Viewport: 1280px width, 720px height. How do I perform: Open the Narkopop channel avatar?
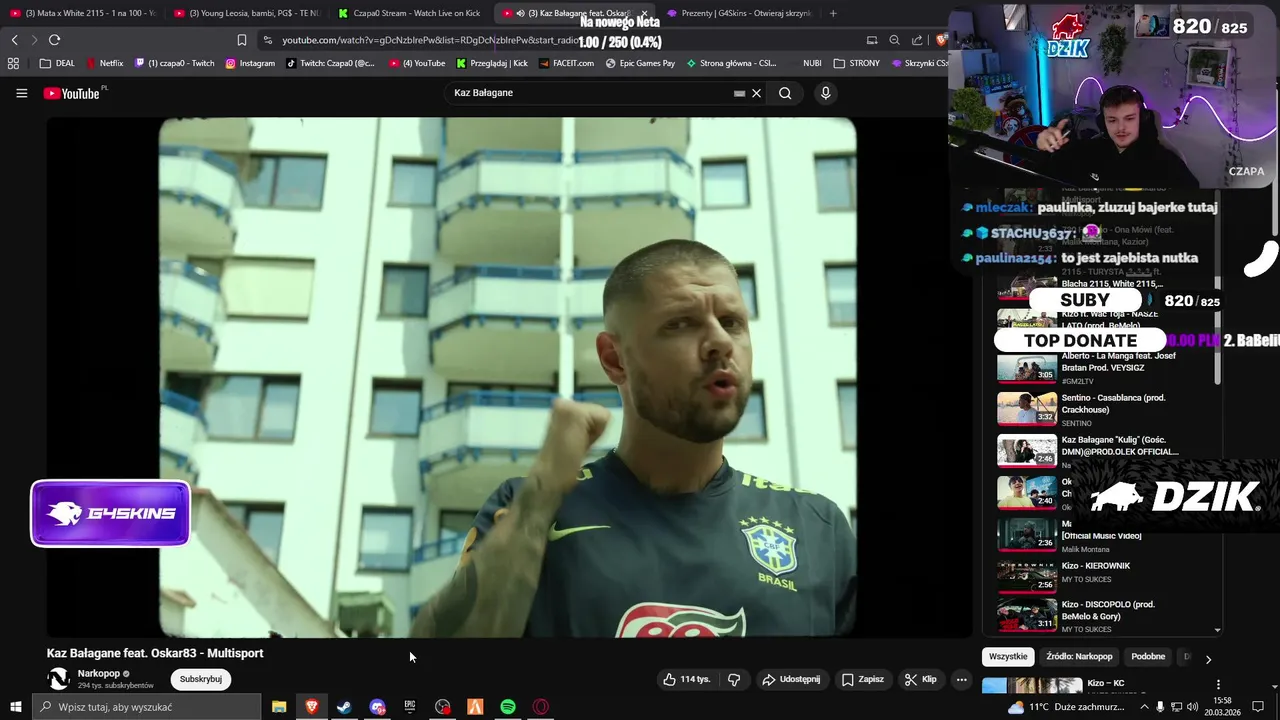59,679
